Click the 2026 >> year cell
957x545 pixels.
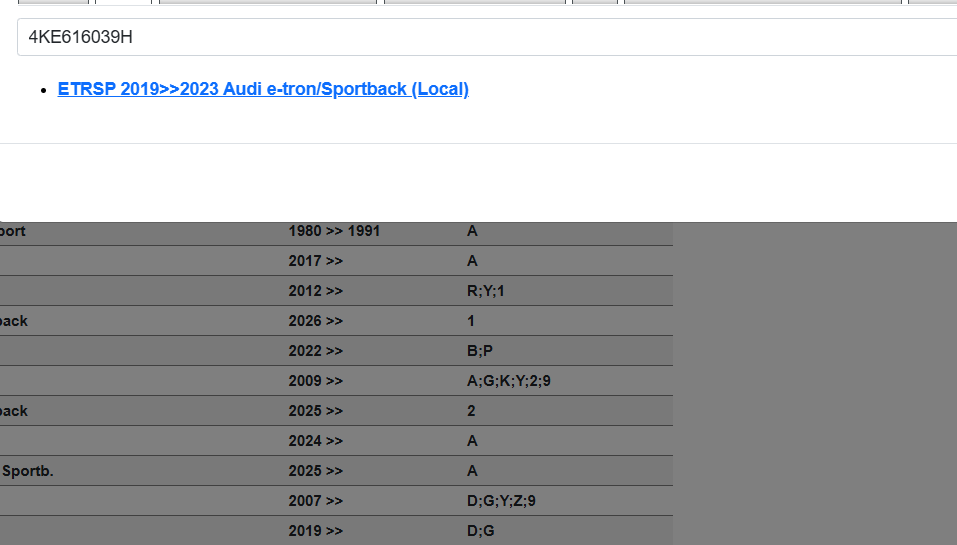click(315, 321)
